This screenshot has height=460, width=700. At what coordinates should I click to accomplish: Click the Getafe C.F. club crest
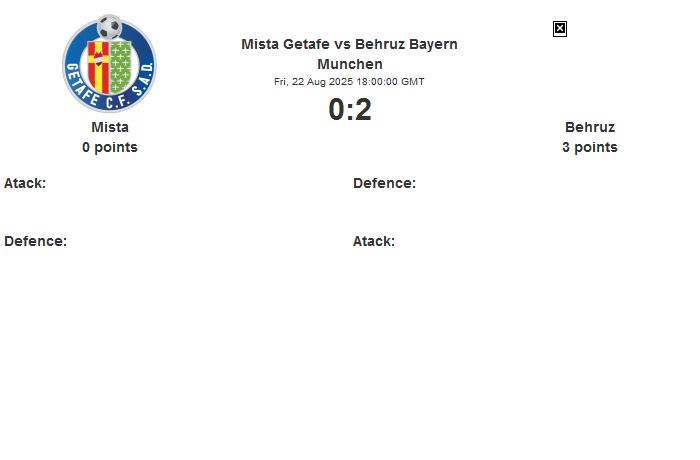(x=109, y=63)
